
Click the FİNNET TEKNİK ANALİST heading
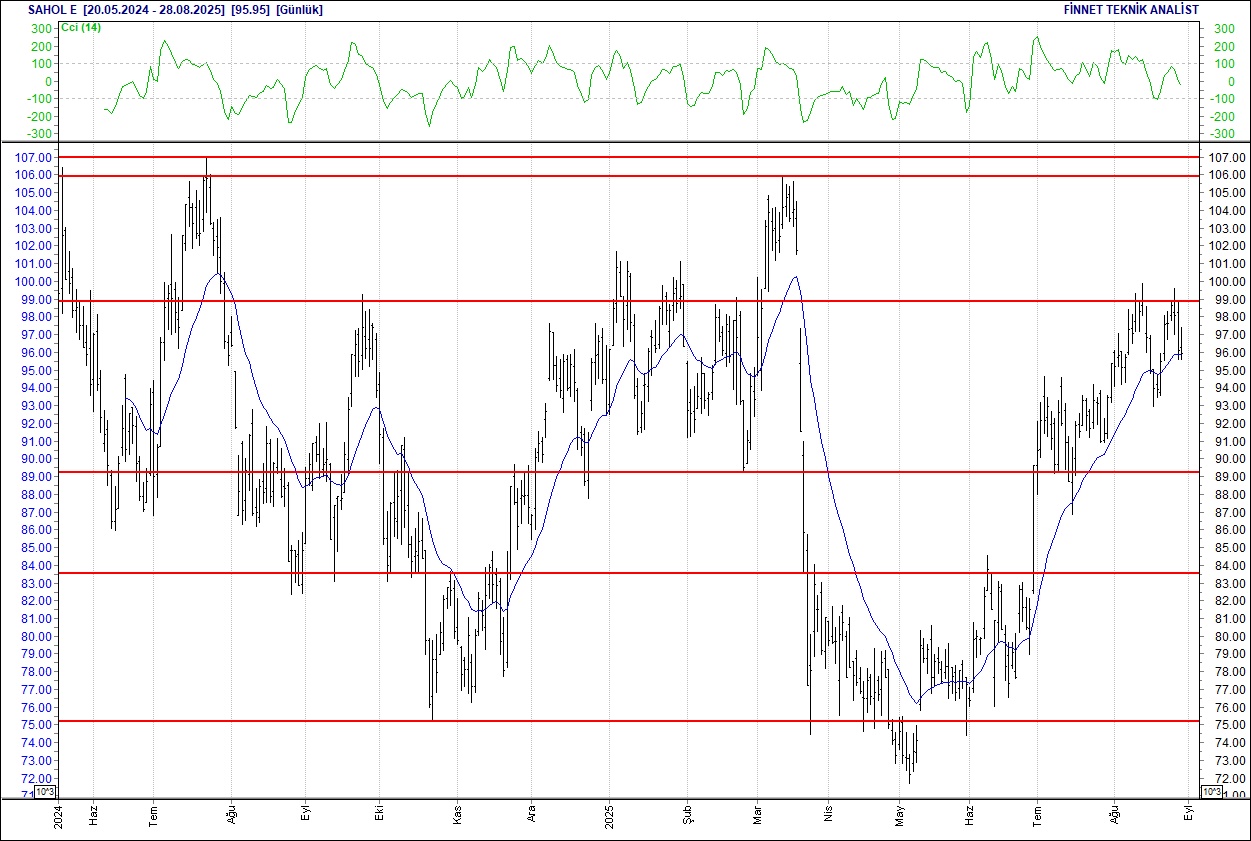coord(1132,10)
